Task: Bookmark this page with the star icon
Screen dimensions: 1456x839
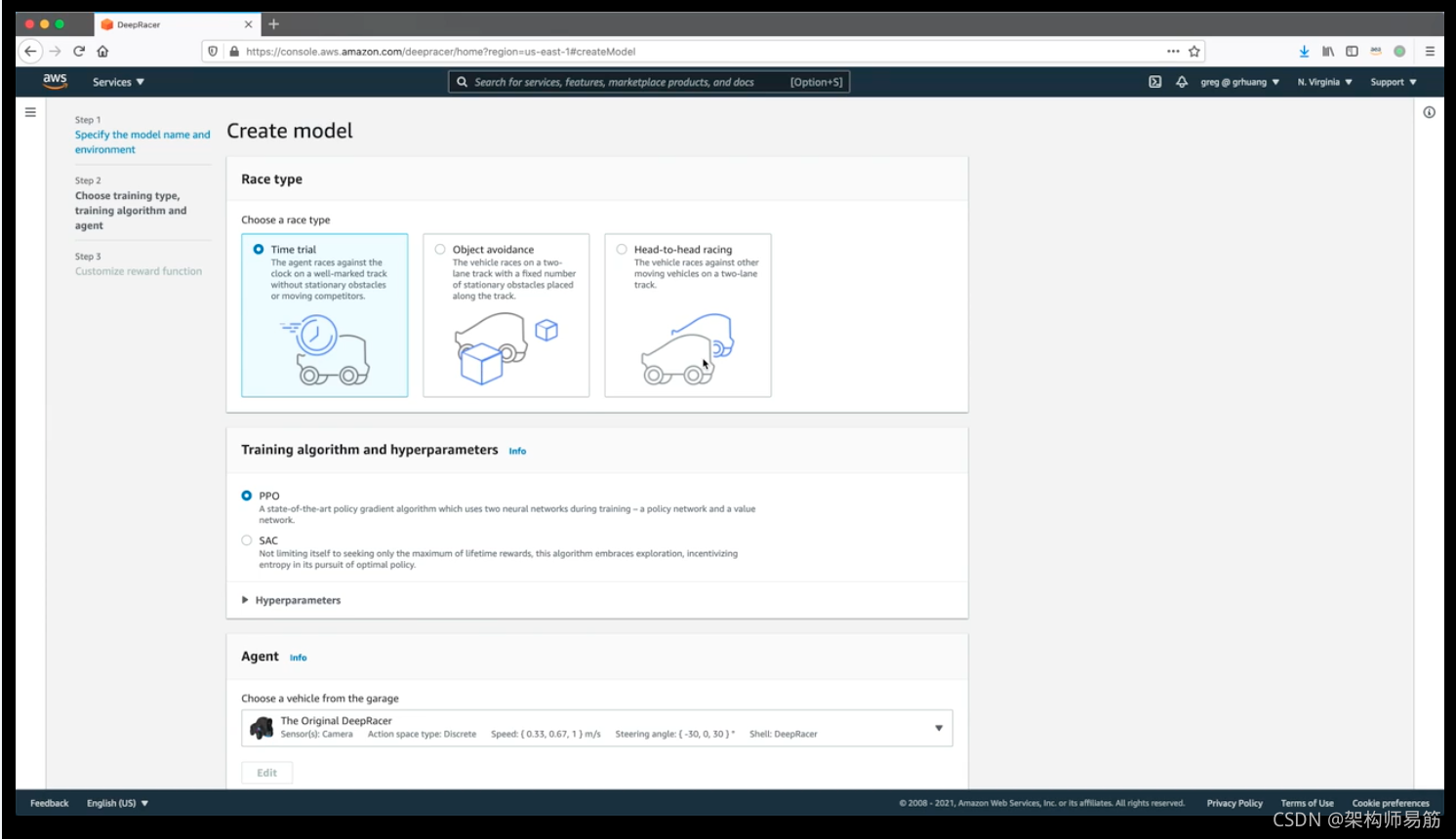Action: [x=1193, y=52]
